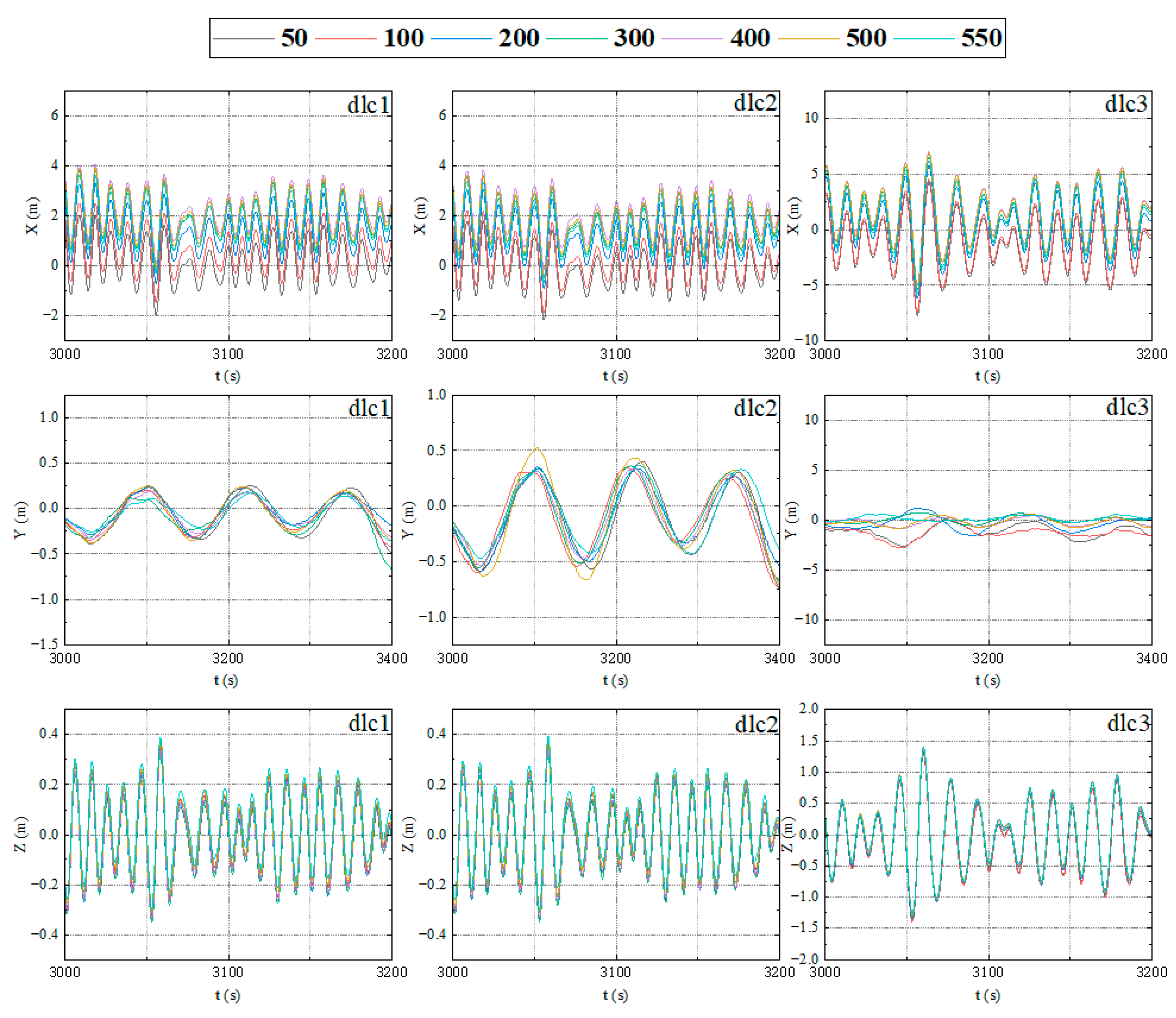Click the t (s) label under dlc2 Y plot

(615, 681)
